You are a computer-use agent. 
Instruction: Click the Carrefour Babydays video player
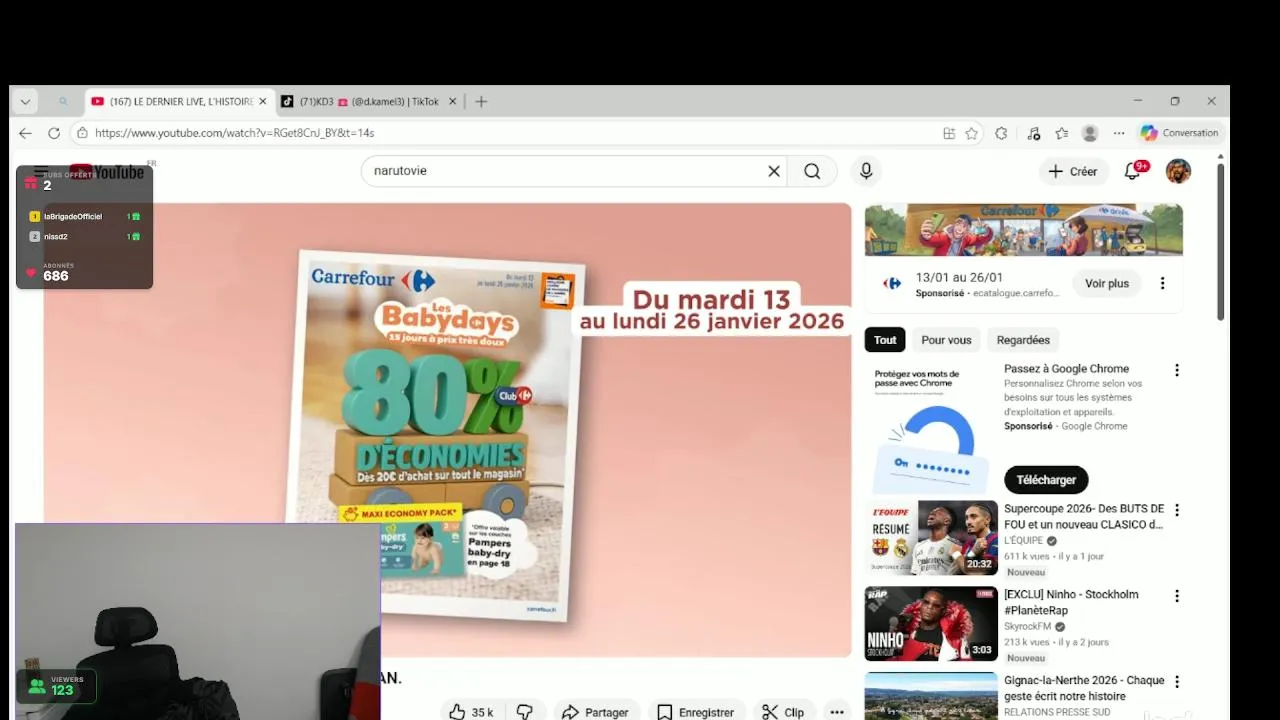pyautogui.click(x=448, y=430)
